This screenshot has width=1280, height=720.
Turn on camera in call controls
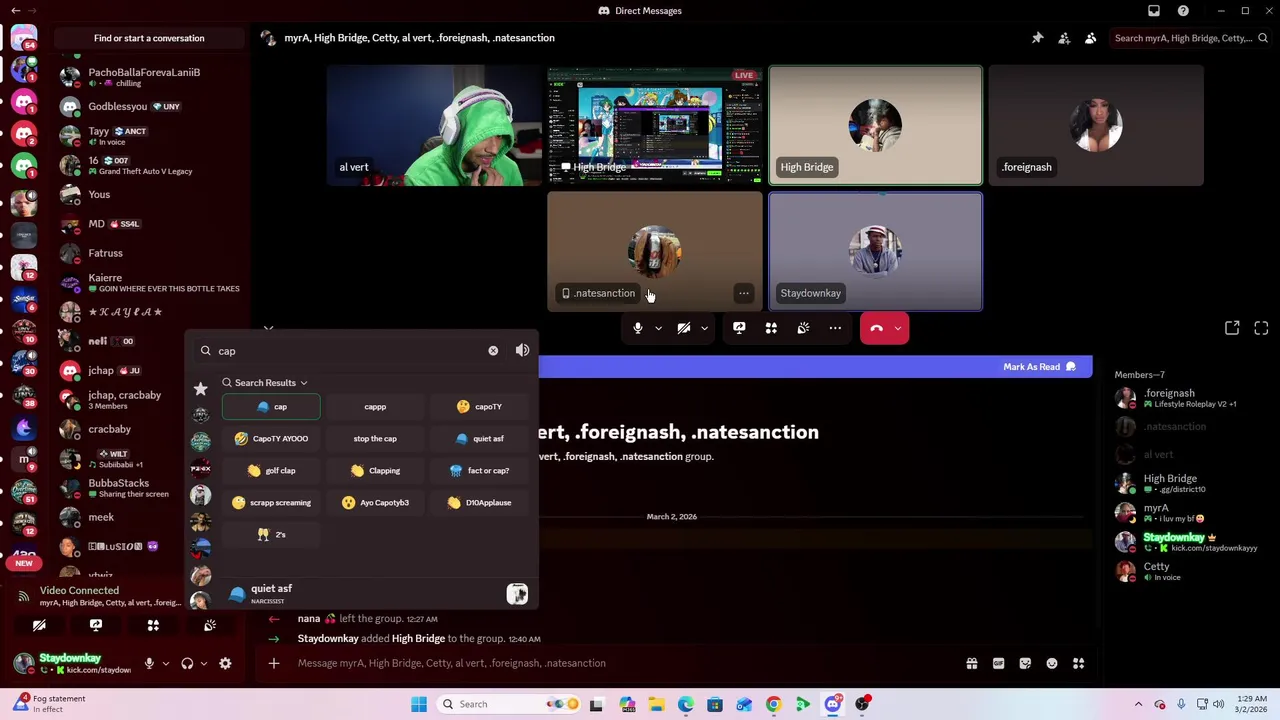tap(684, 328)
